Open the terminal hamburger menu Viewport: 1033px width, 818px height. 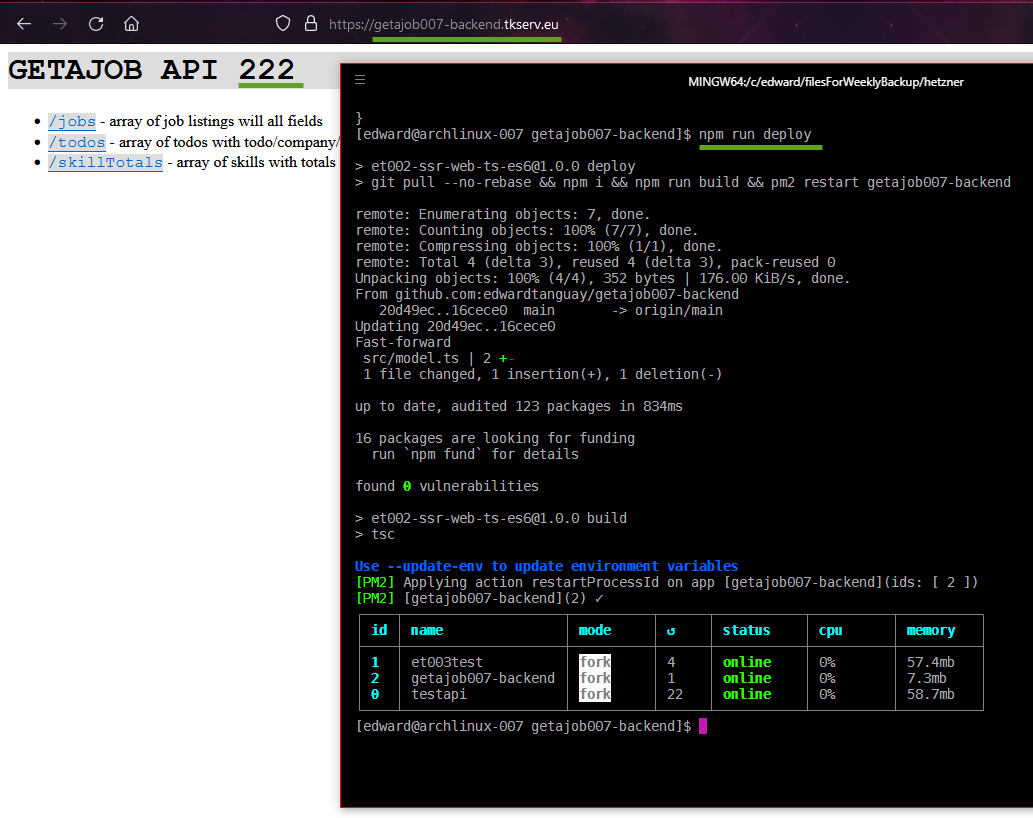point(360,80)
